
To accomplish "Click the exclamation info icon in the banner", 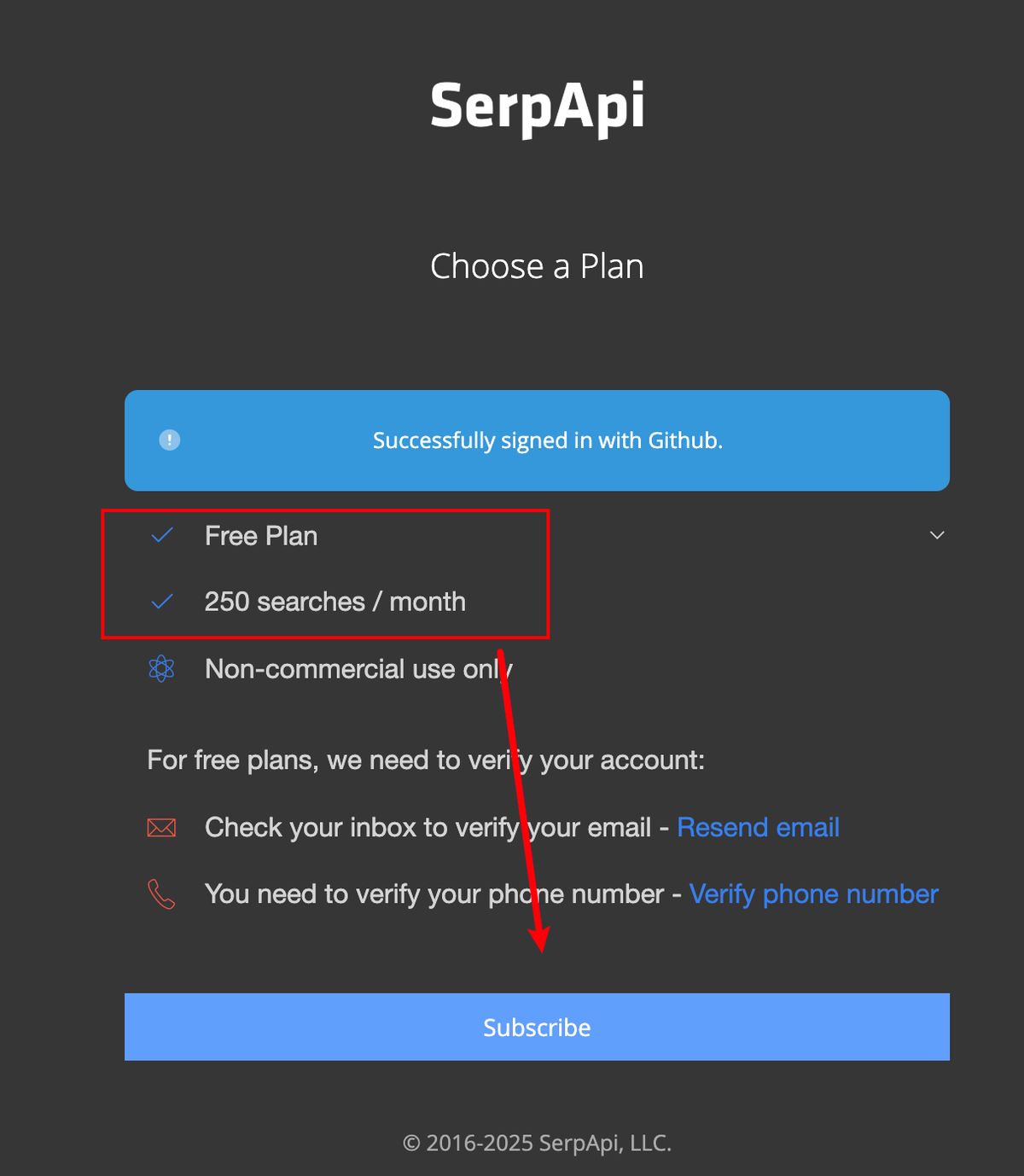I will click(170, 440).
